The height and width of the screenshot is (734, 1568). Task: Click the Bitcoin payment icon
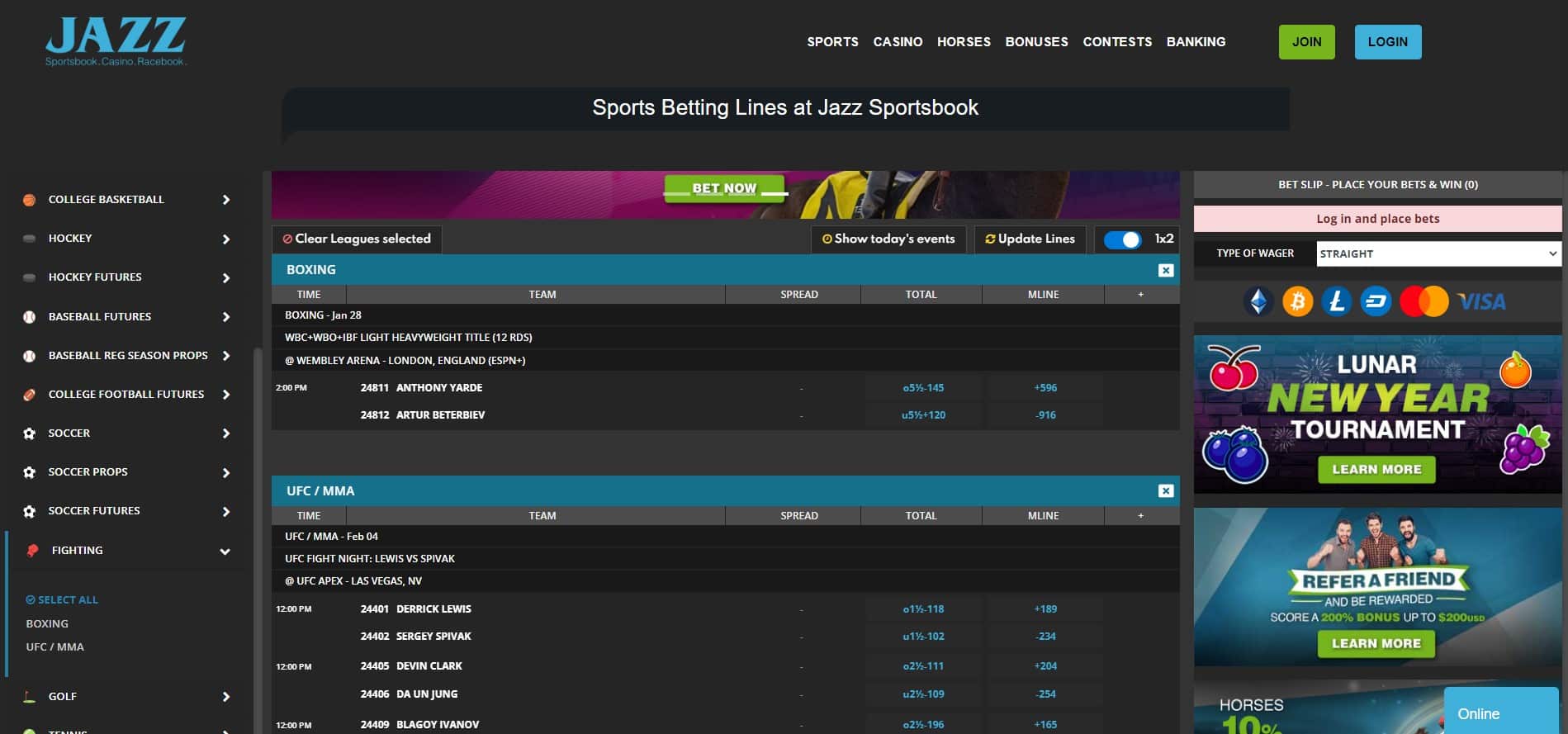[1297, 301]
